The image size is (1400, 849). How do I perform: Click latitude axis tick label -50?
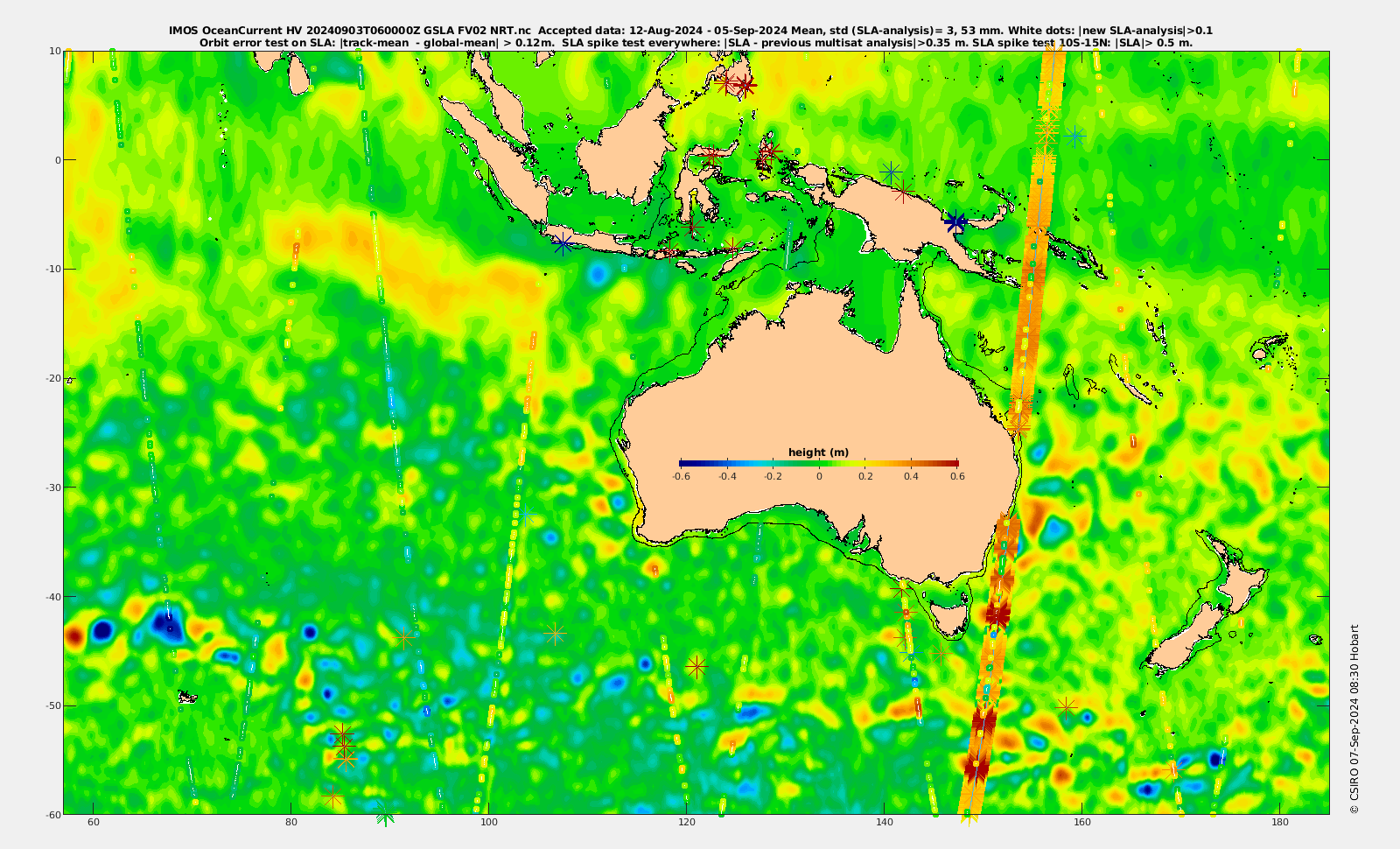[52, 705]
